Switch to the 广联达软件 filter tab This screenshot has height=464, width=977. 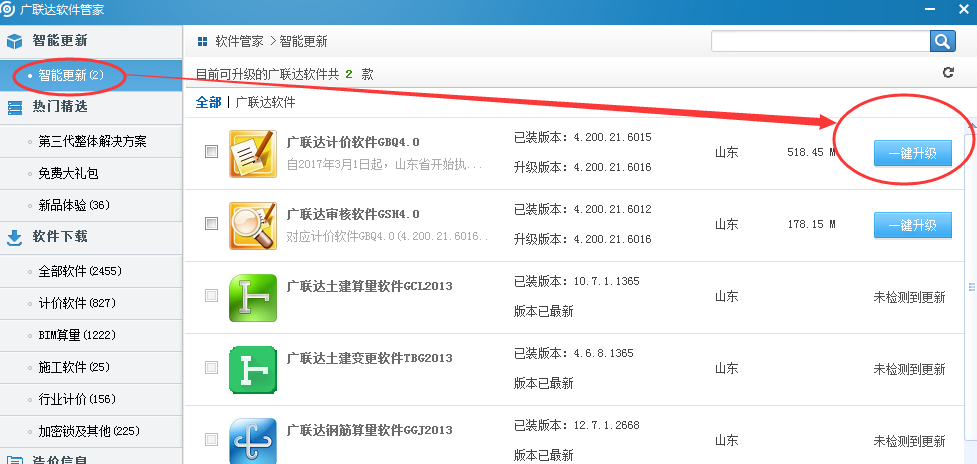265,103
